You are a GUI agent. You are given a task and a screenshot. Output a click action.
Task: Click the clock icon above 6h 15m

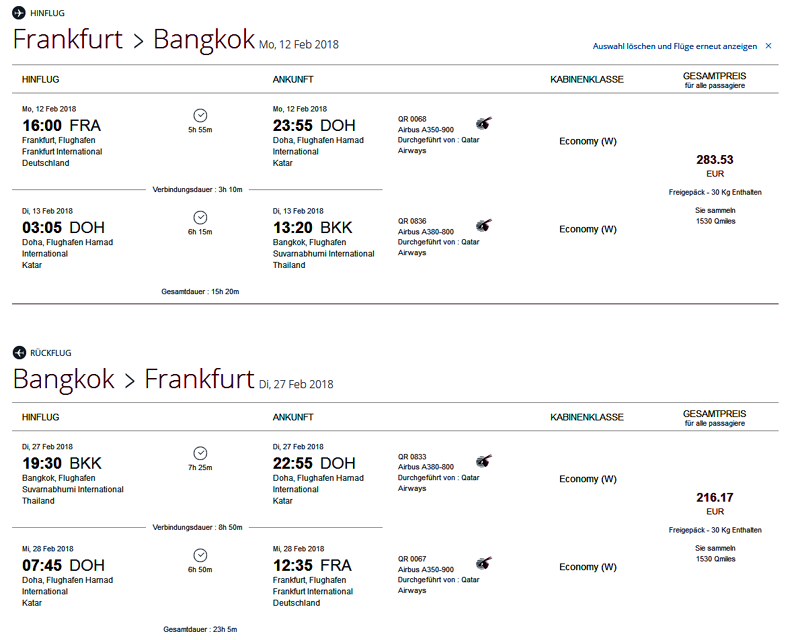point(200,217)
